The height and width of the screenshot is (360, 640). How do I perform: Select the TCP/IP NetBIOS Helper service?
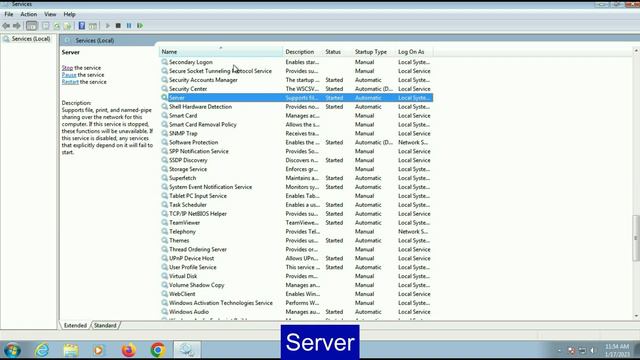point(296,214)
